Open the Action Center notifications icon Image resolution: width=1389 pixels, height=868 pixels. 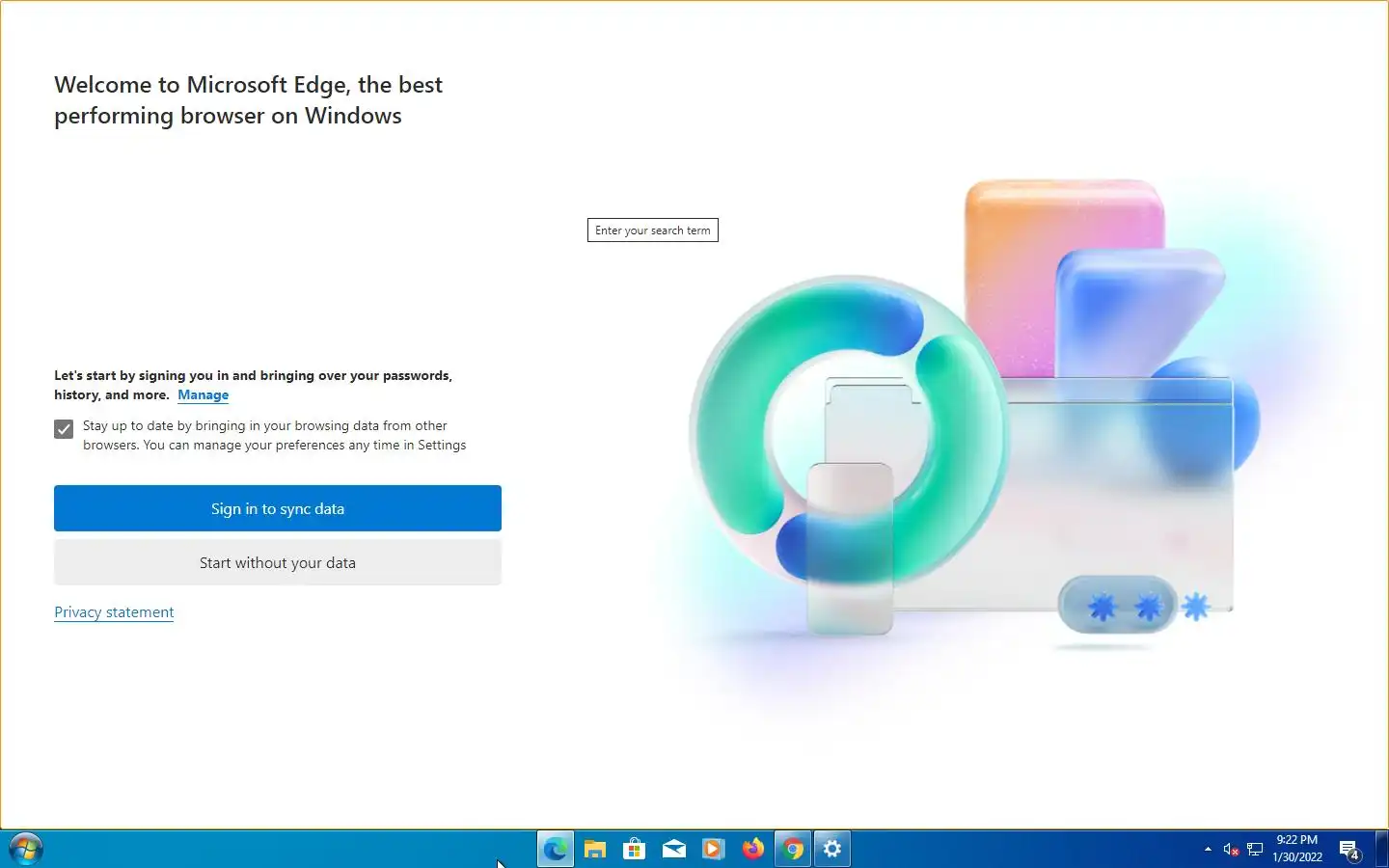tap(1350, 849)
